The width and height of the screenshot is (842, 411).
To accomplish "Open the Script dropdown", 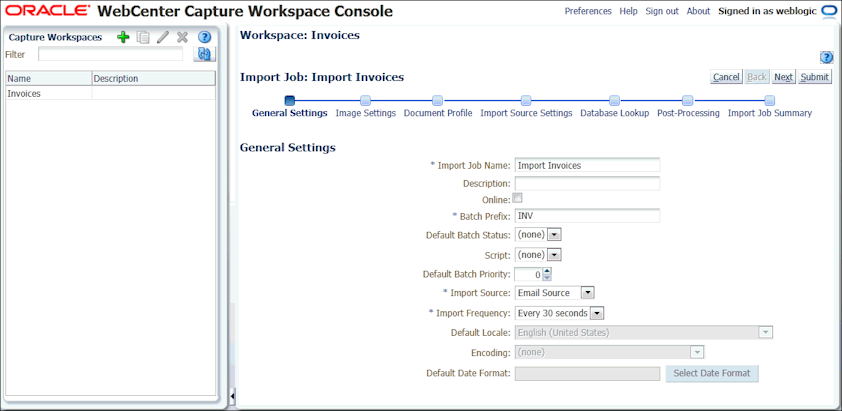I will point(556,254).
